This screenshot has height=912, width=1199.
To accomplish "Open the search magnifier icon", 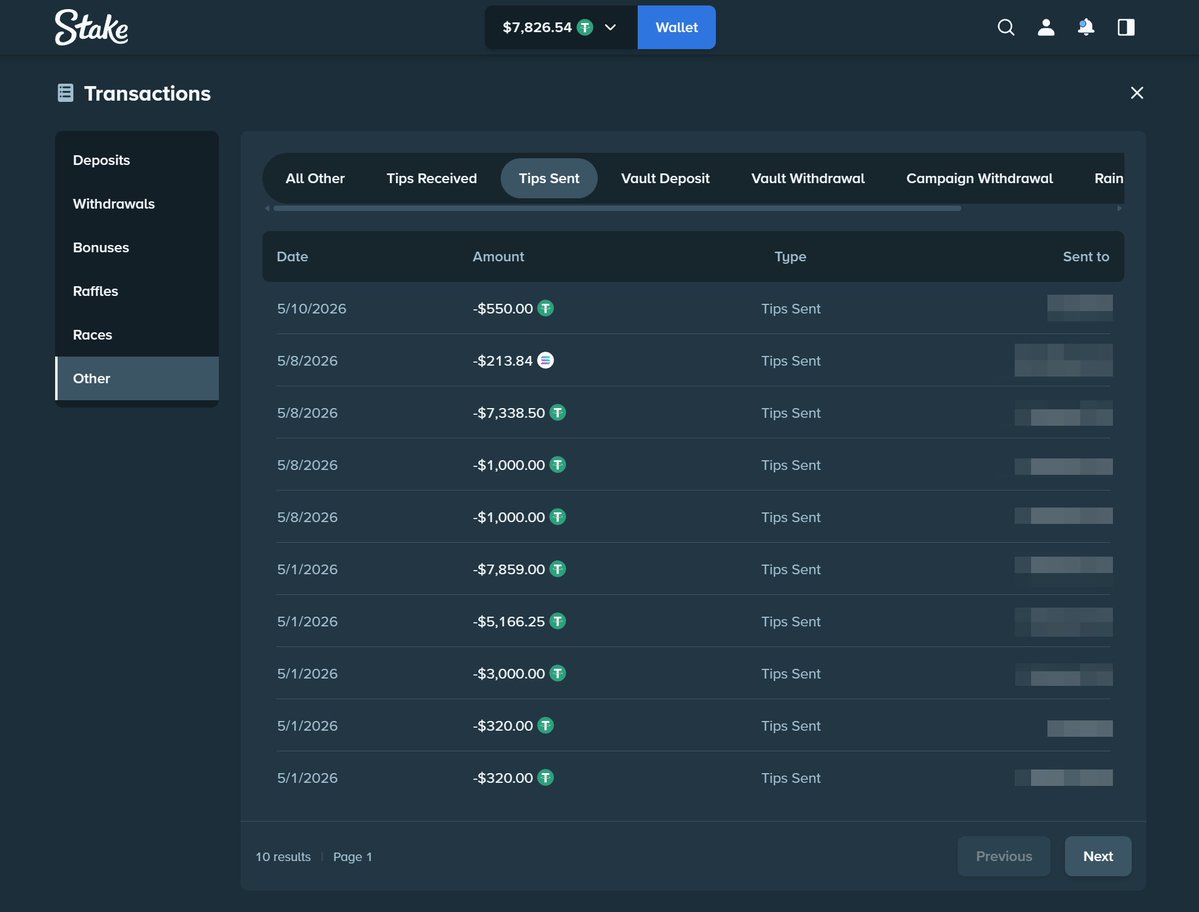I will [x=1006, y=28].
